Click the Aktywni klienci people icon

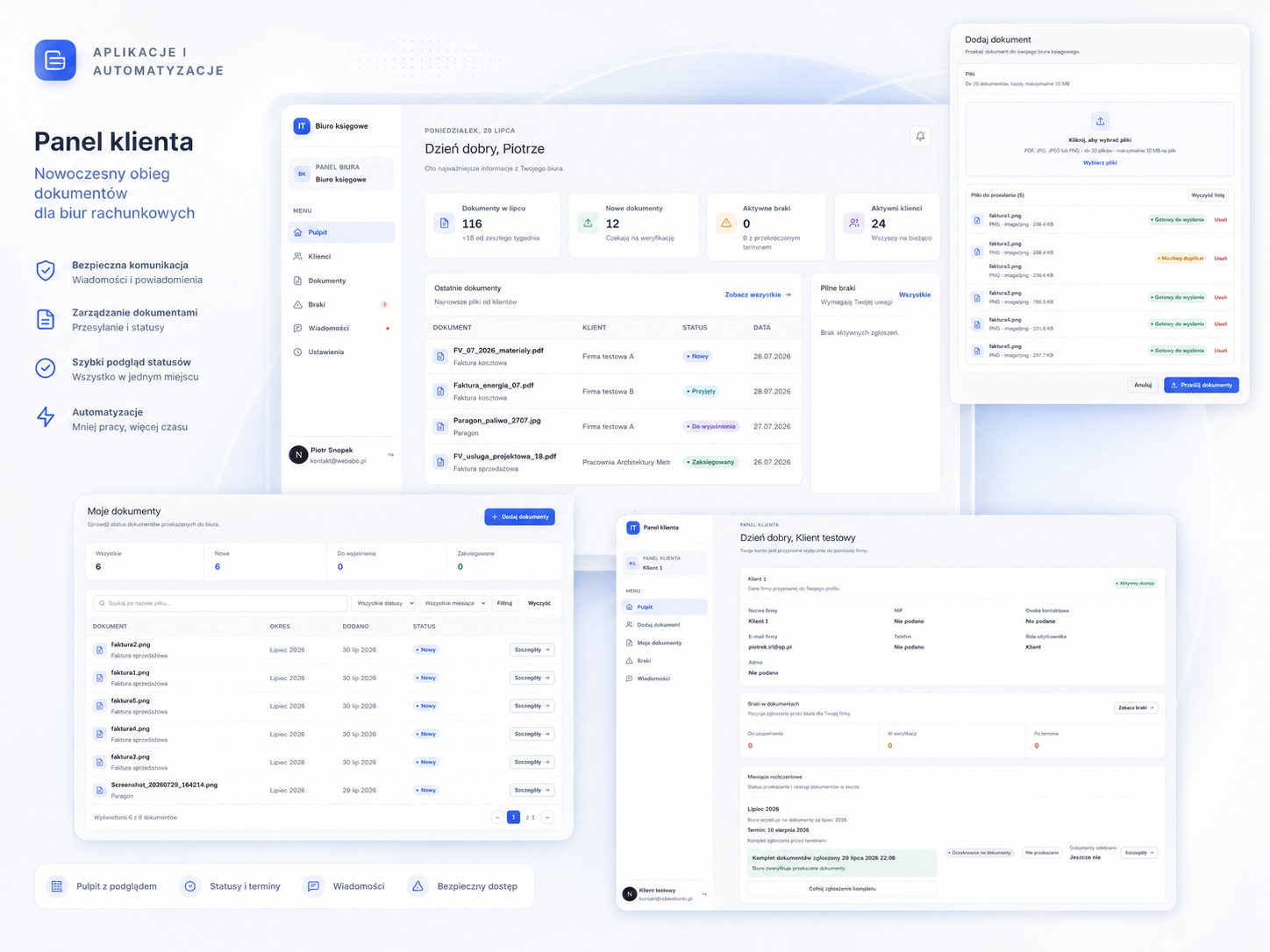854,223
